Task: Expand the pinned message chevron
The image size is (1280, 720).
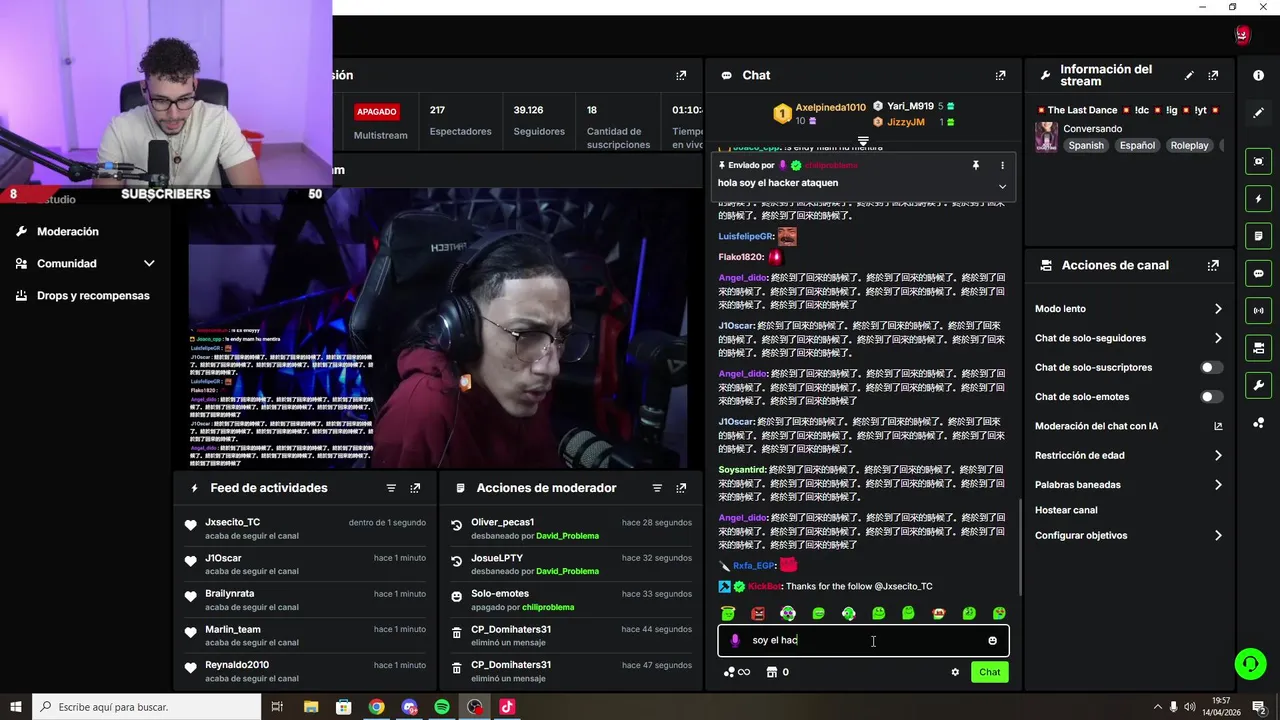Action: 1002,186
